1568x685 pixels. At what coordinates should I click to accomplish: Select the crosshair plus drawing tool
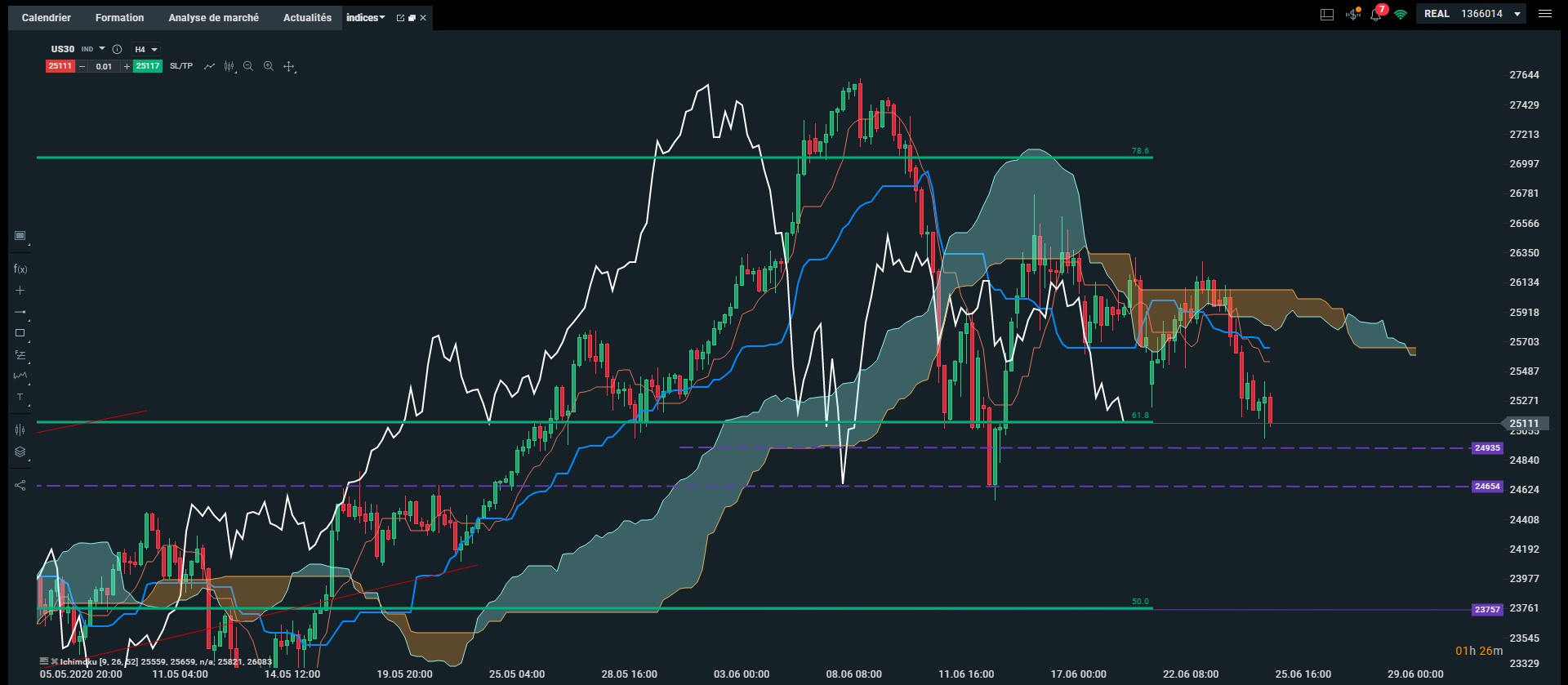[20, 291]
